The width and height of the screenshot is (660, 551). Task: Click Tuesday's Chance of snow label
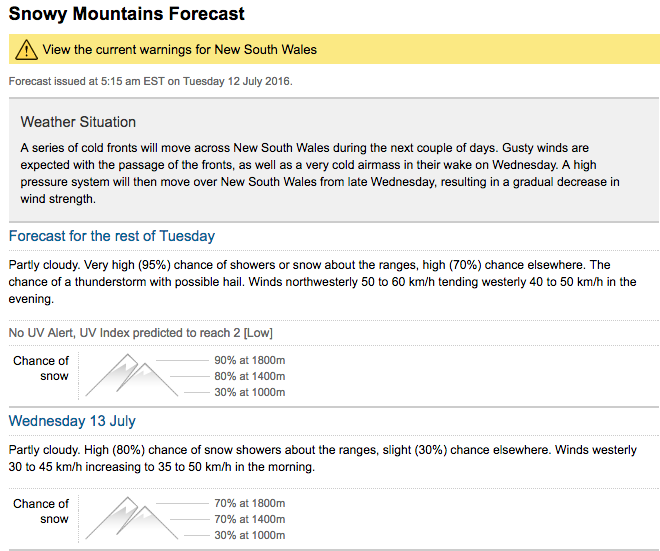(x=41, y=368)
